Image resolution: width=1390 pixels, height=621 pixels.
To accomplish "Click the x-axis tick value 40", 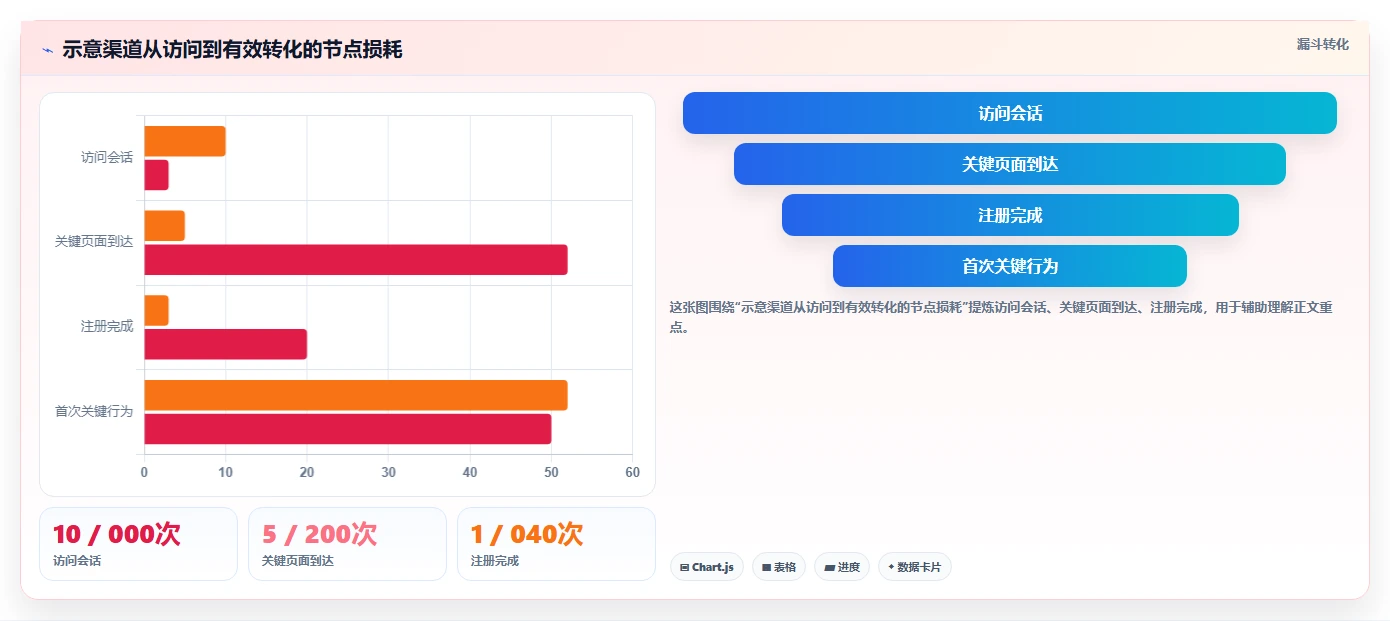I will (x=470, y=473).
